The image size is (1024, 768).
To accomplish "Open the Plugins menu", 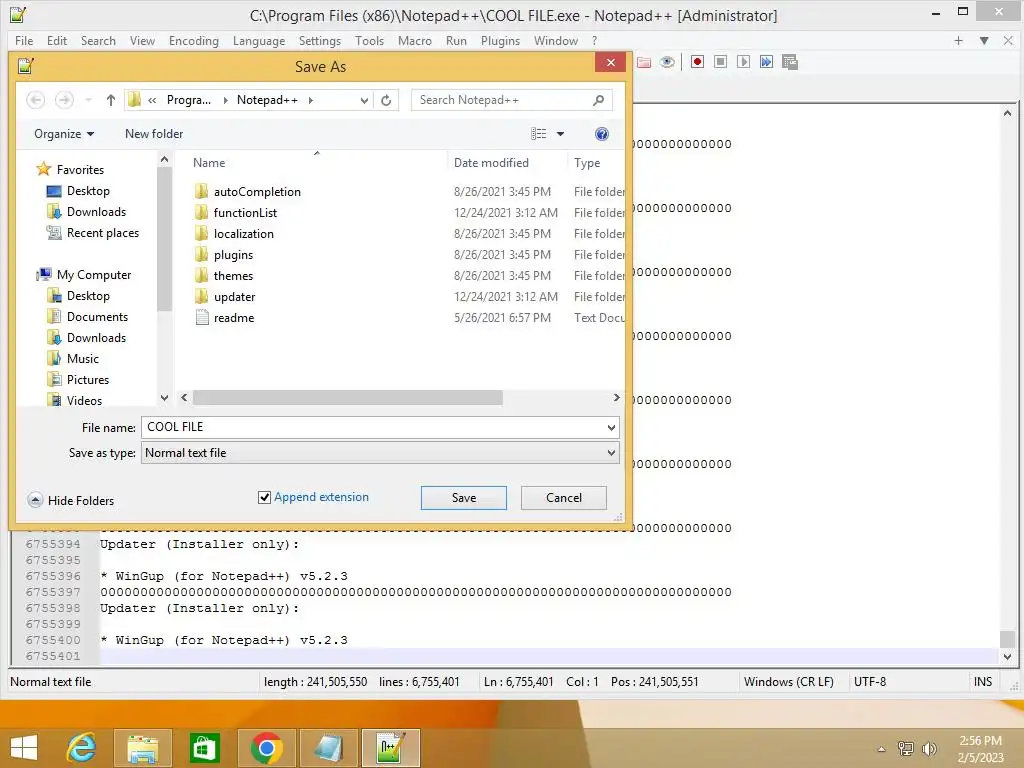I will tap(500, 40).
